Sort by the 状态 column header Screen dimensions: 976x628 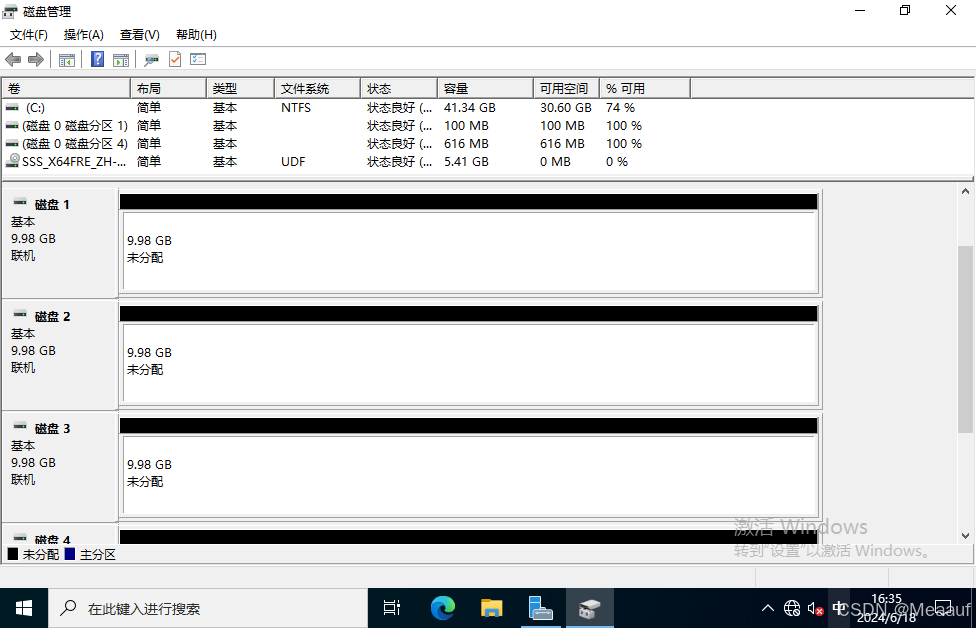pos(399,88)
